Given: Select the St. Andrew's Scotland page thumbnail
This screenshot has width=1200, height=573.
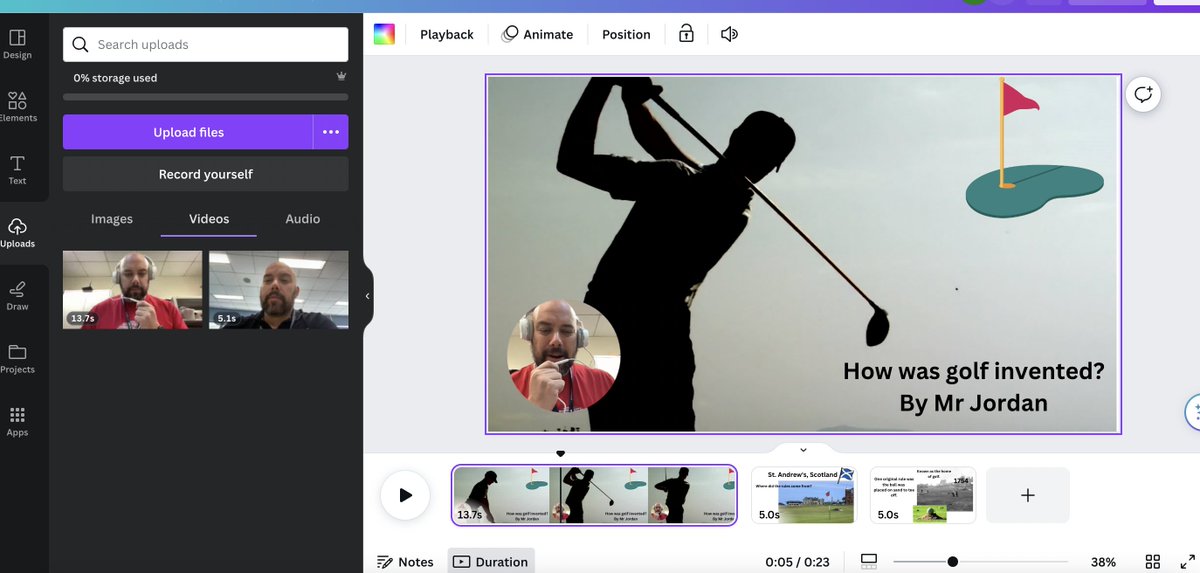Looking at the screenshot, I should coord(803,495).
